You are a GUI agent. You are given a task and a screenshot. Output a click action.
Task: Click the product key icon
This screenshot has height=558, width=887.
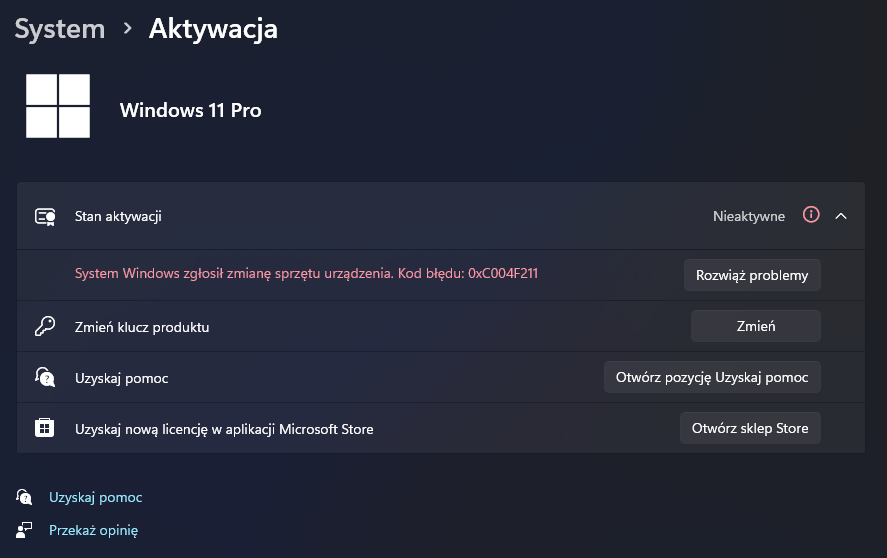coord(45,326)
